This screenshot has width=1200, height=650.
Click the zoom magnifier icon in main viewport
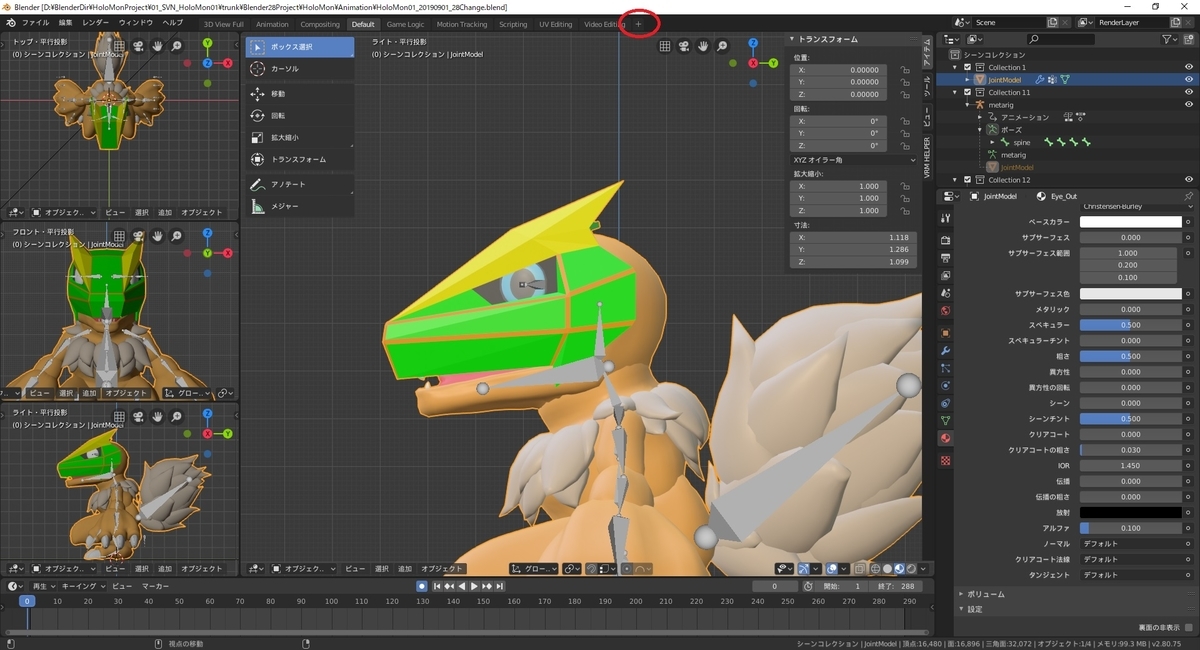722,45
